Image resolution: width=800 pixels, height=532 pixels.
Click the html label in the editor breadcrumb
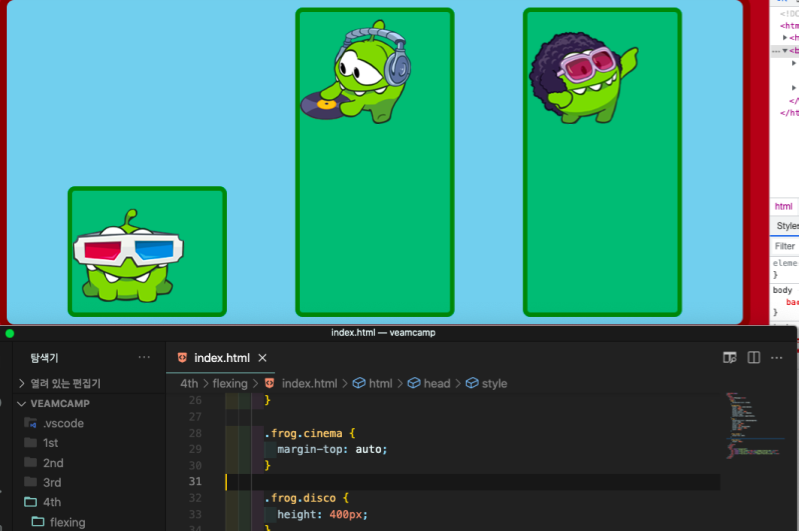381,383
